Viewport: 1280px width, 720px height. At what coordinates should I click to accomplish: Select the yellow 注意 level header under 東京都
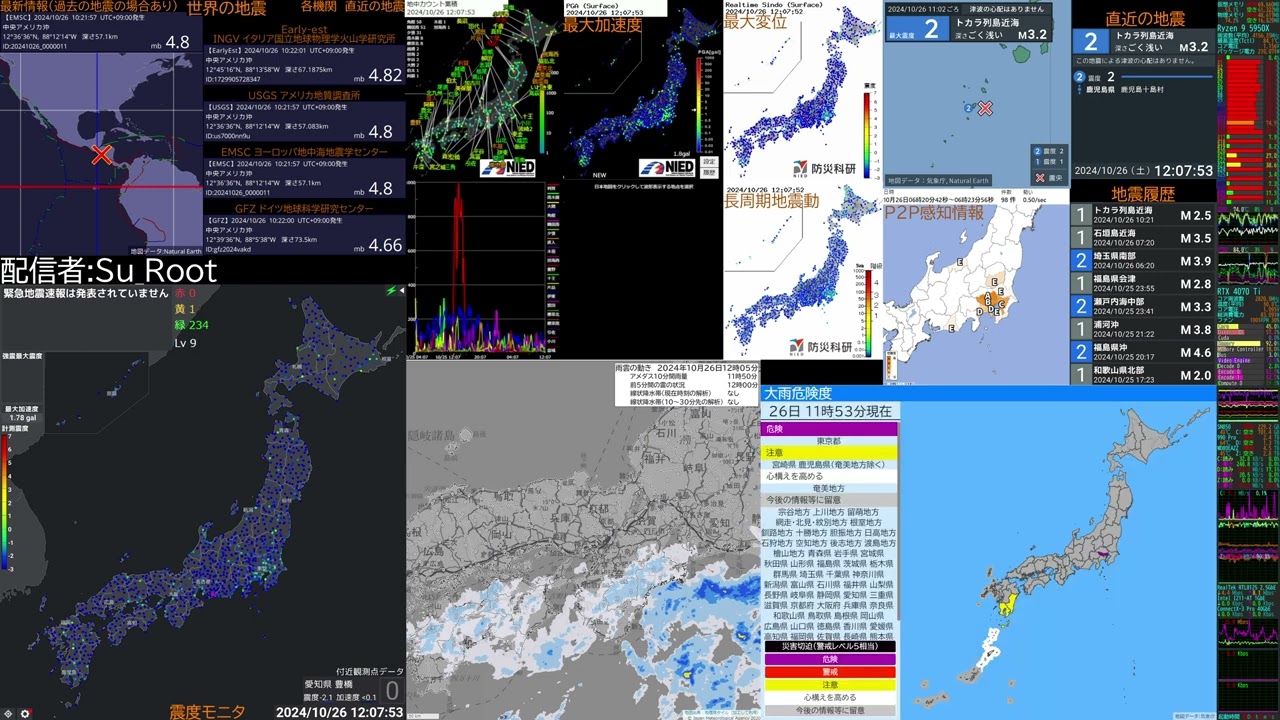click(830, 453)
